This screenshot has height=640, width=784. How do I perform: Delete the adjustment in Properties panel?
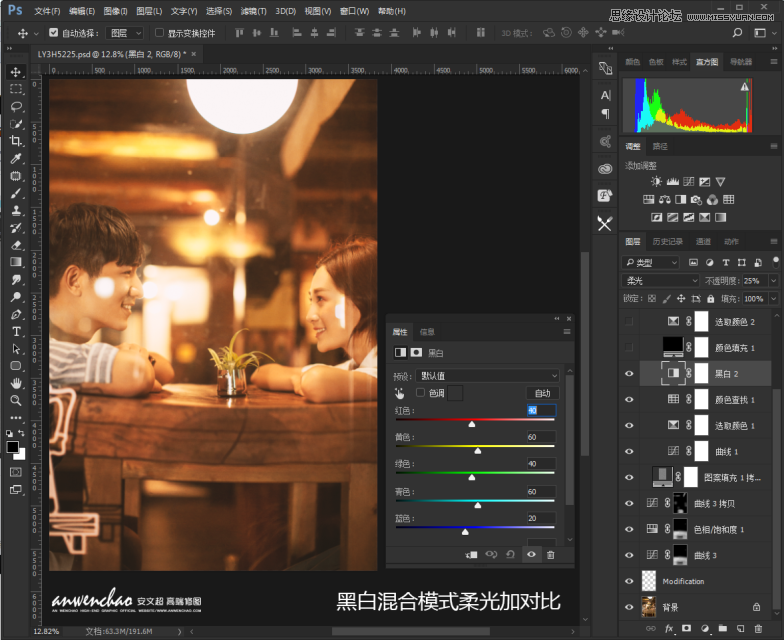[x=550, y=554]
